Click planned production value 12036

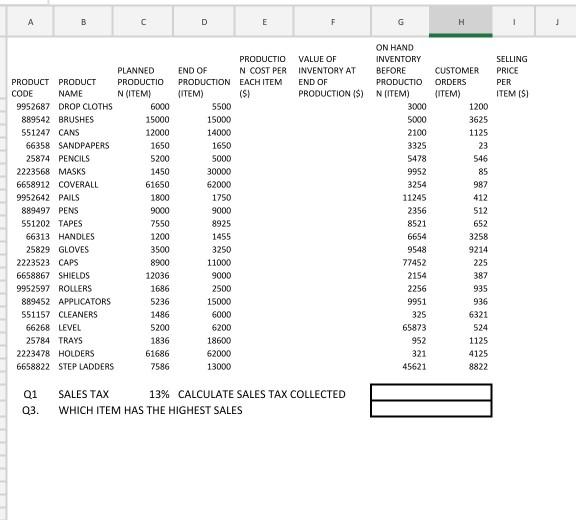tap(157, 276)
